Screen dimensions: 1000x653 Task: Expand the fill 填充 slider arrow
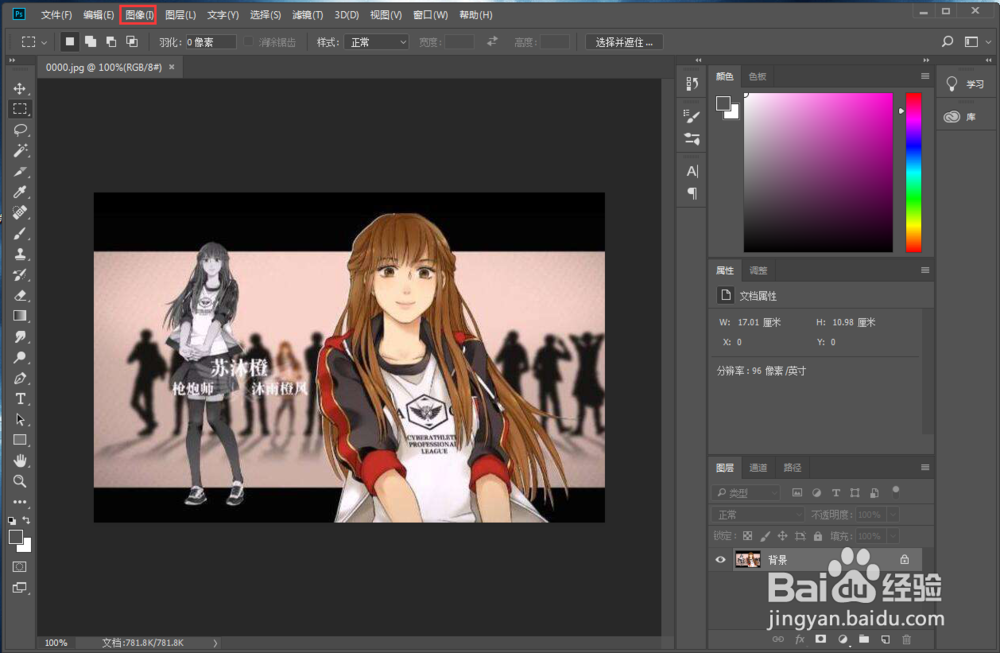893,536
